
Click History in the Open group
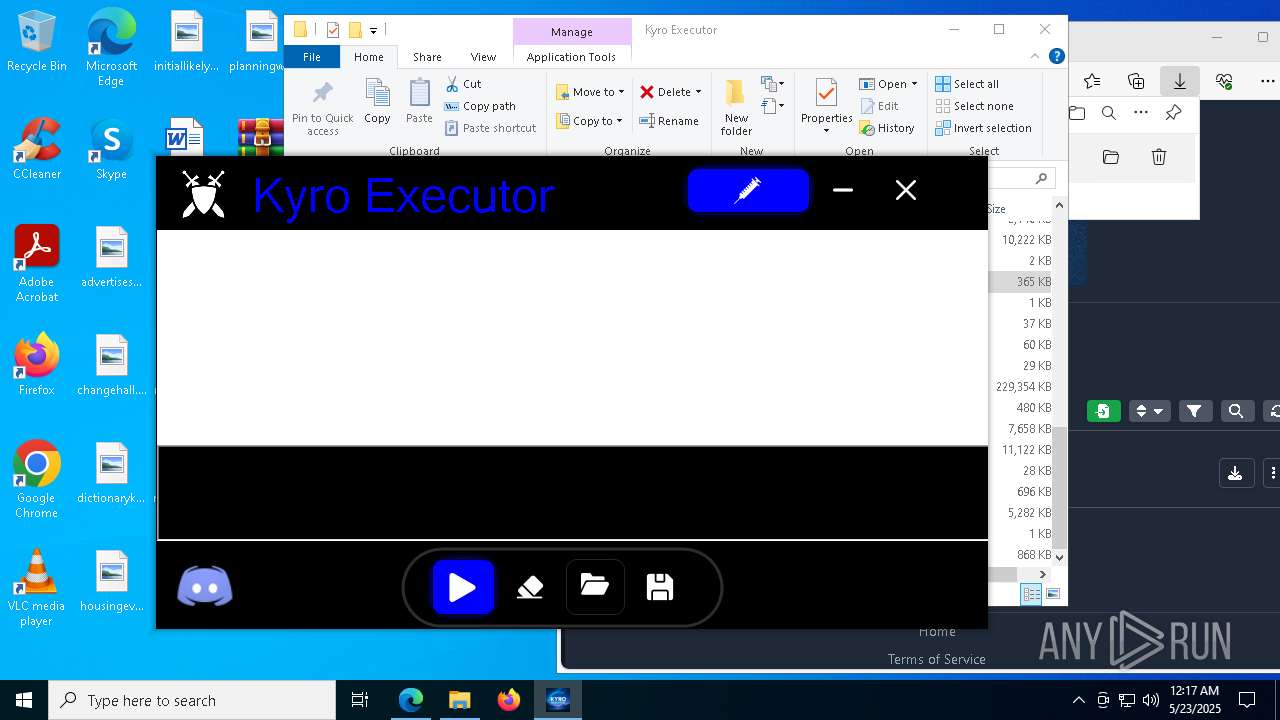coord(887,128)
